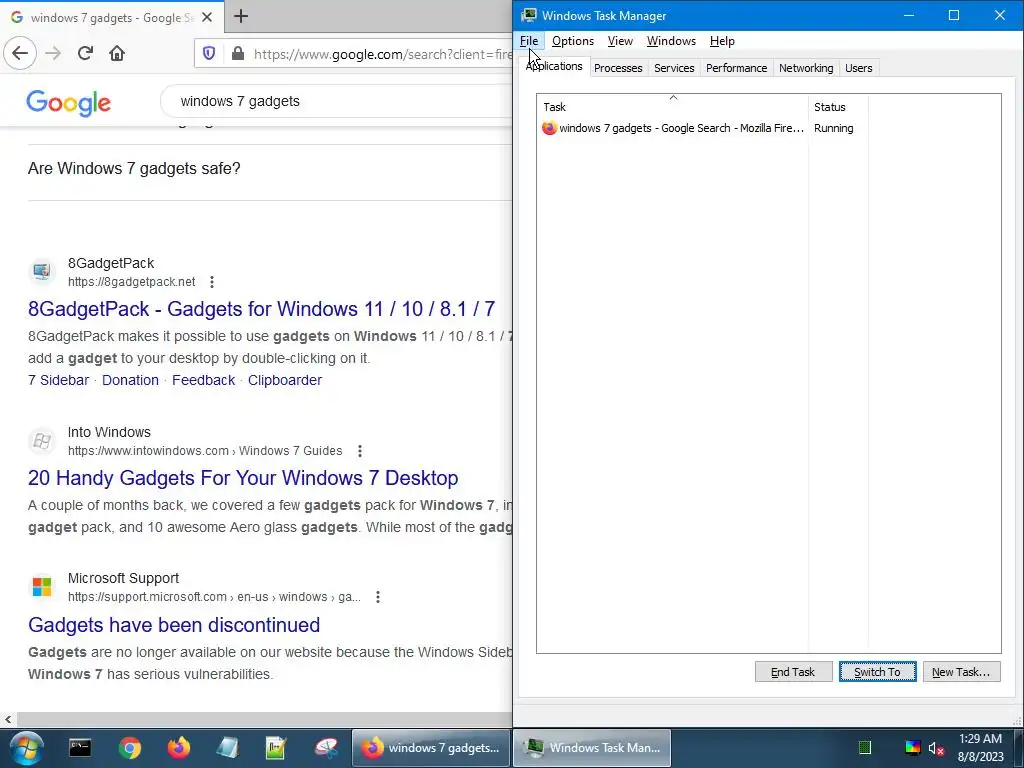Click the Microsoft Support favicon
The image size is (1024, 768).
[42, 586]
